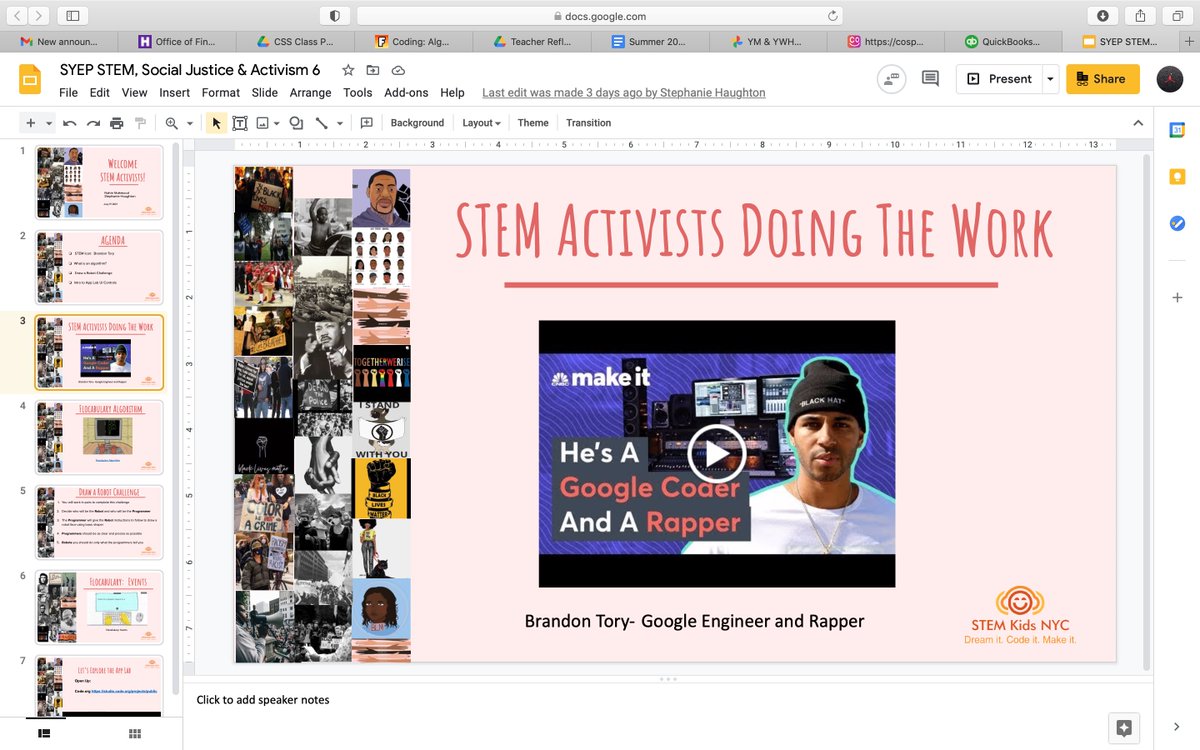1200x750 pixels.
Task: Open the comment history icon
Action: pos(931,79)
